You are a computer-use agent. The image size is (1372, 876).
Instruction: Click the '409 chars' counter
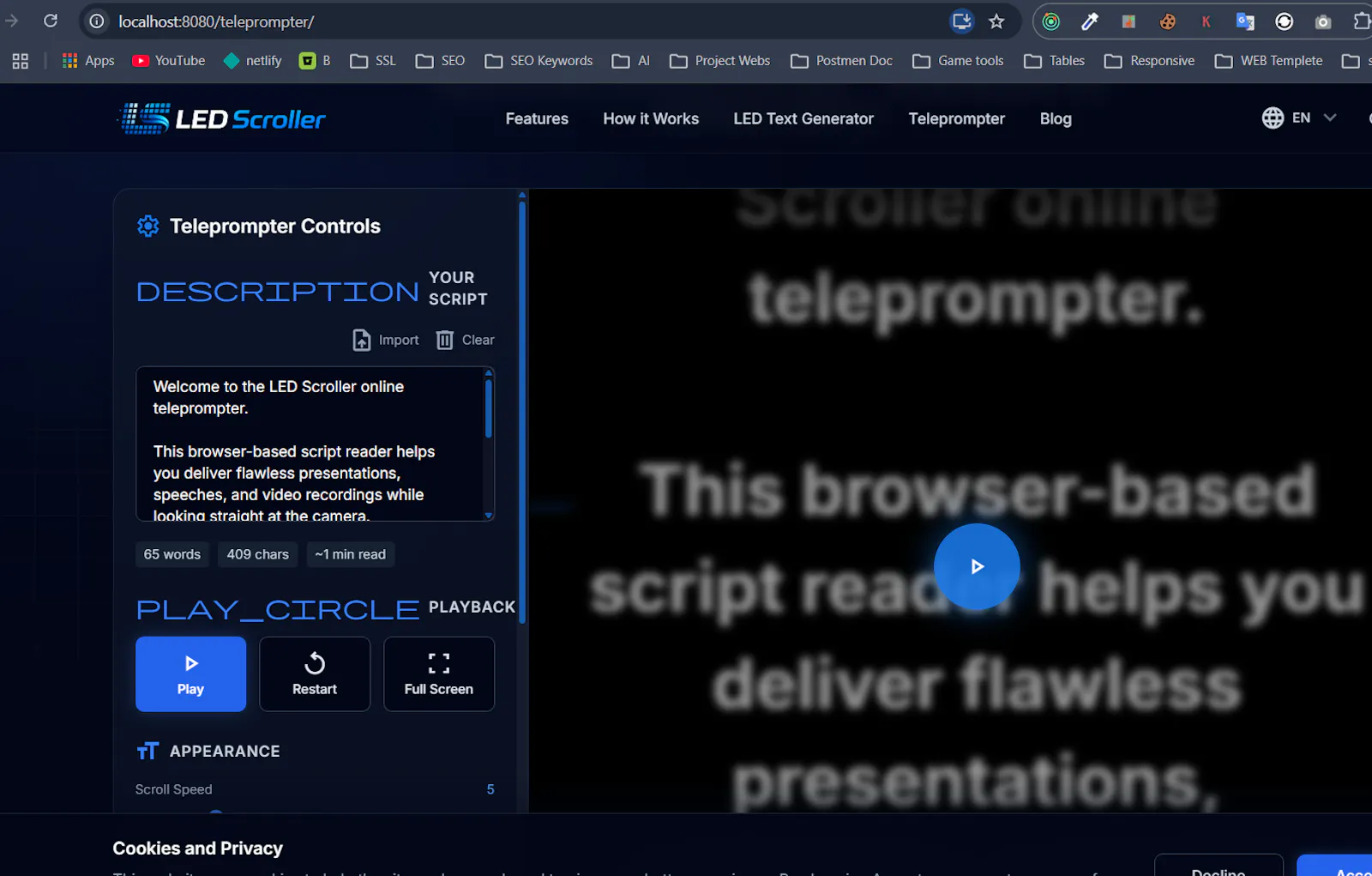click(x=258, y=554)
